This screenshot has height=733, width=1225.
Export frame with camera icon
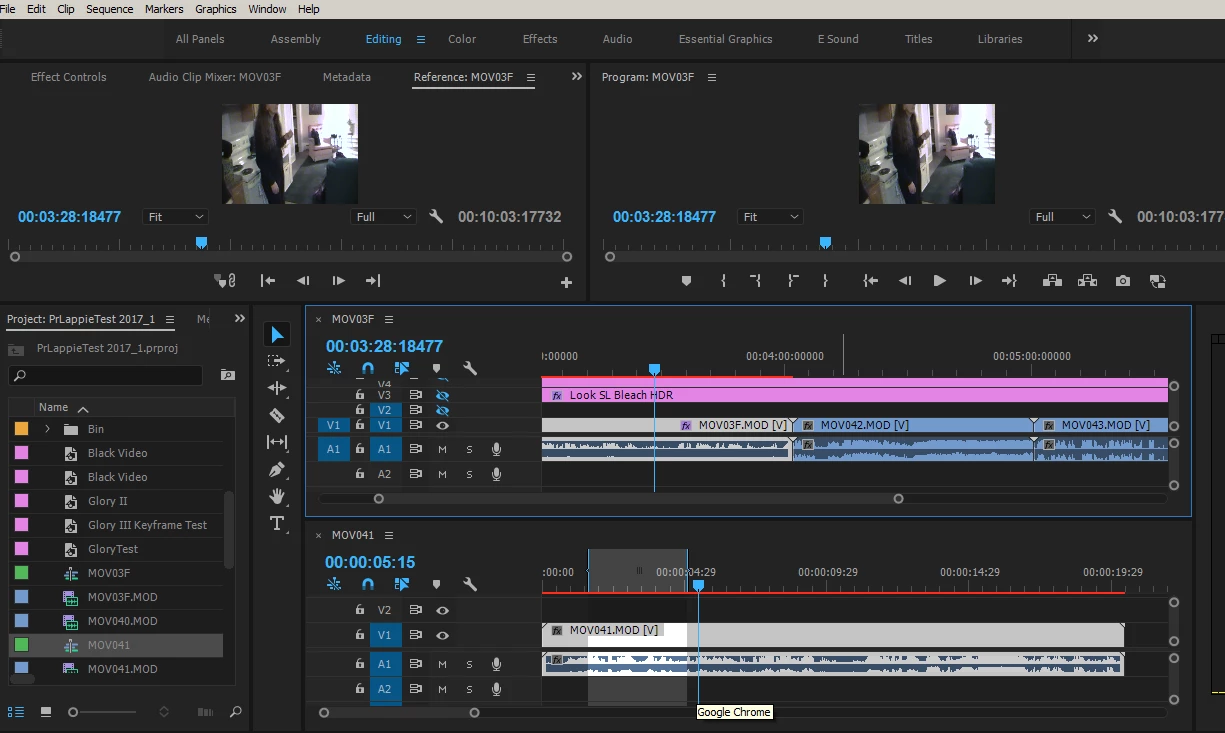tap(1123, 281)
